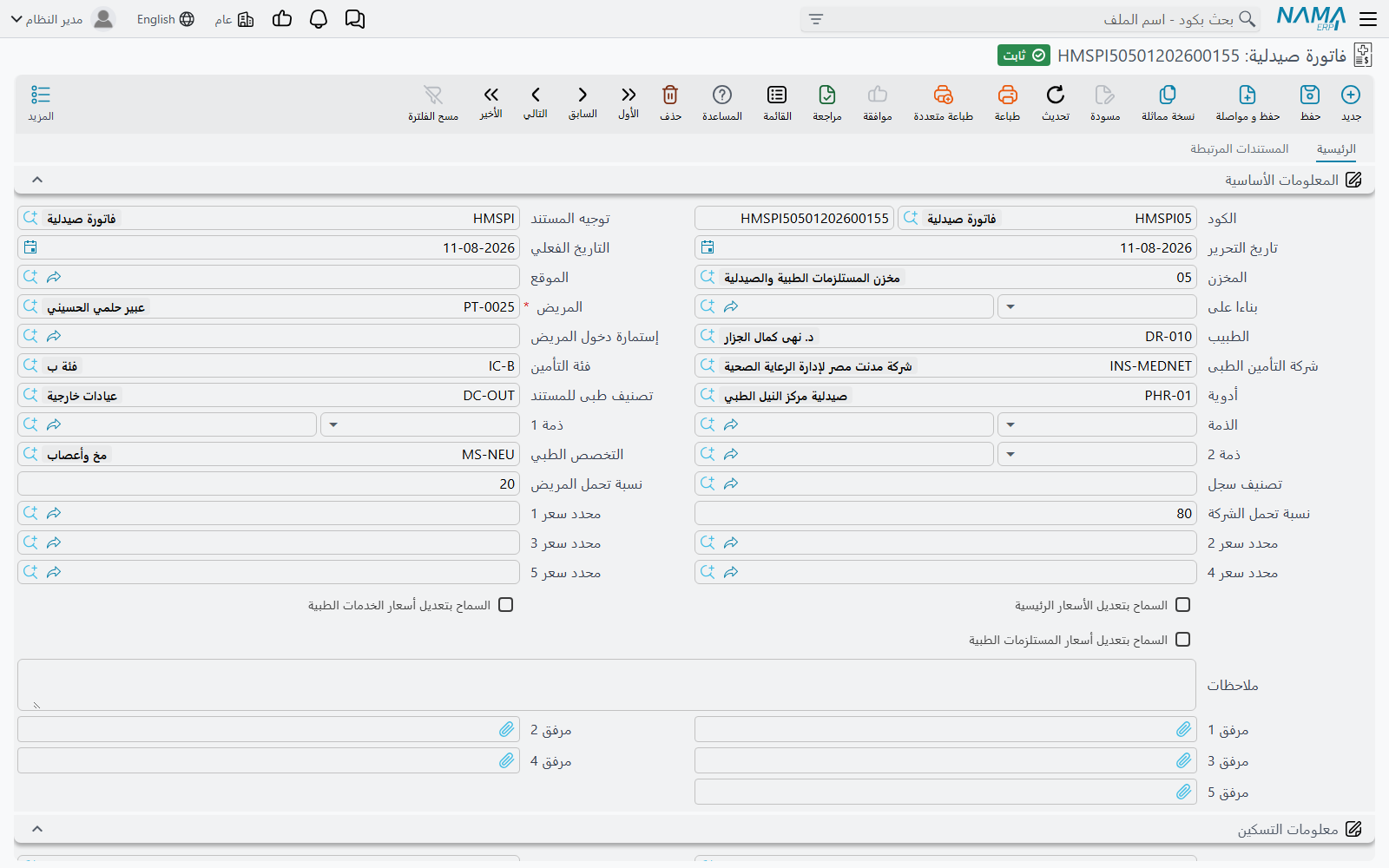Click the thumbs-up icon in top bar
This screenshot has height=868, width=1389.
point(282,19)
